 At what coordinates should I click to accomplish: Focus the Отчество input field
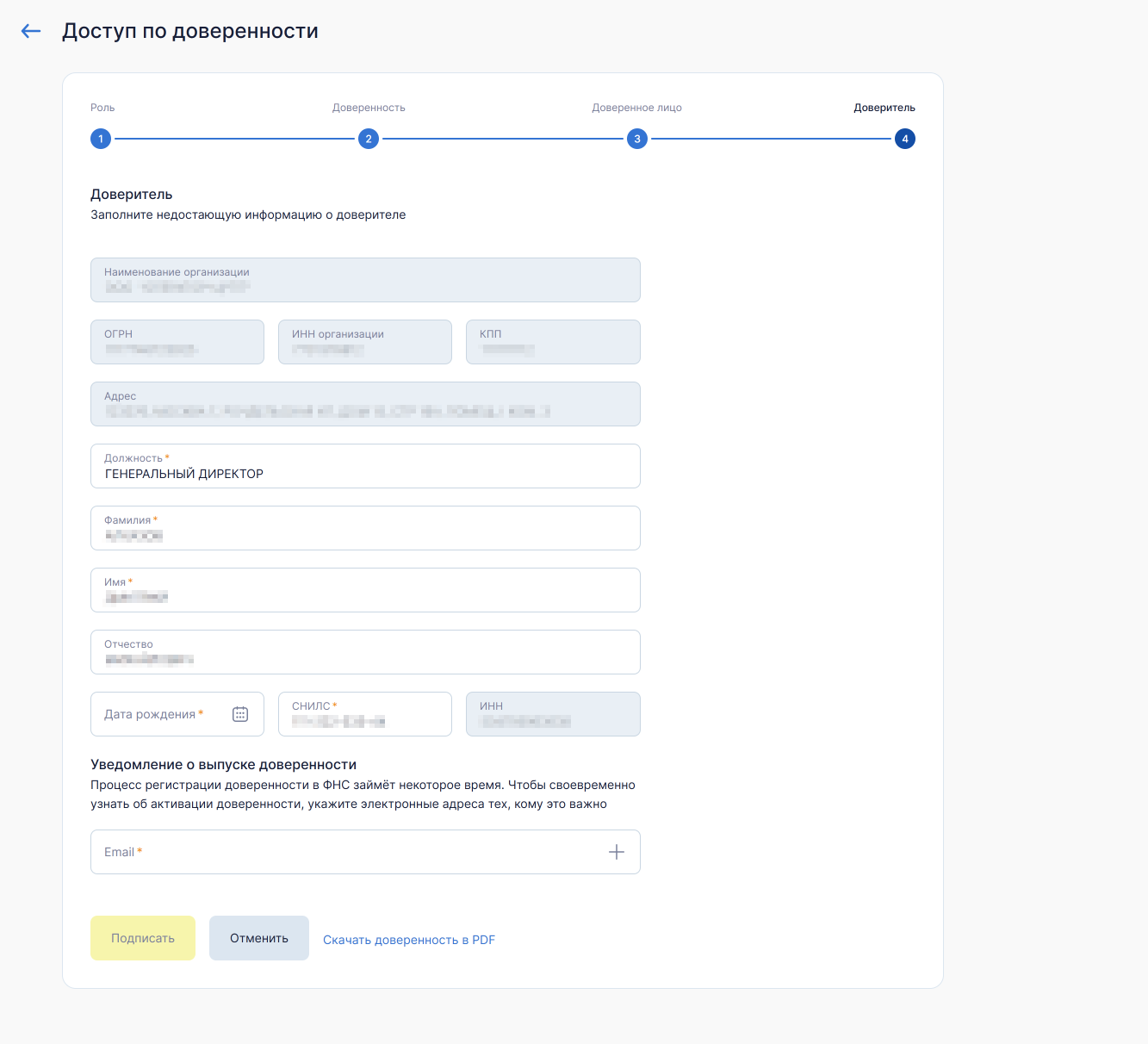point(365,652)
